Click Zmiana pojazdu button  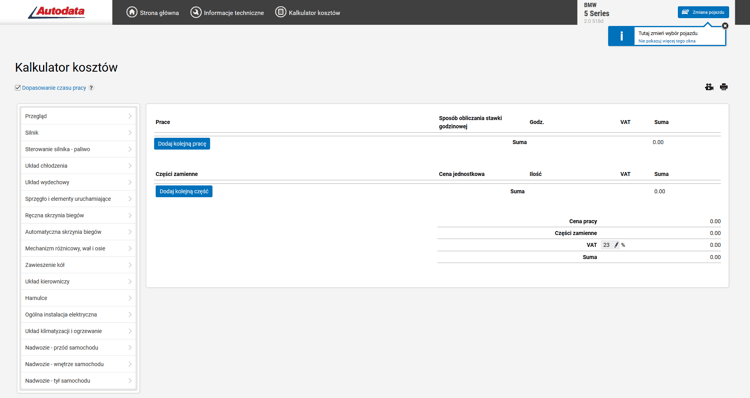tap(703, 12)
